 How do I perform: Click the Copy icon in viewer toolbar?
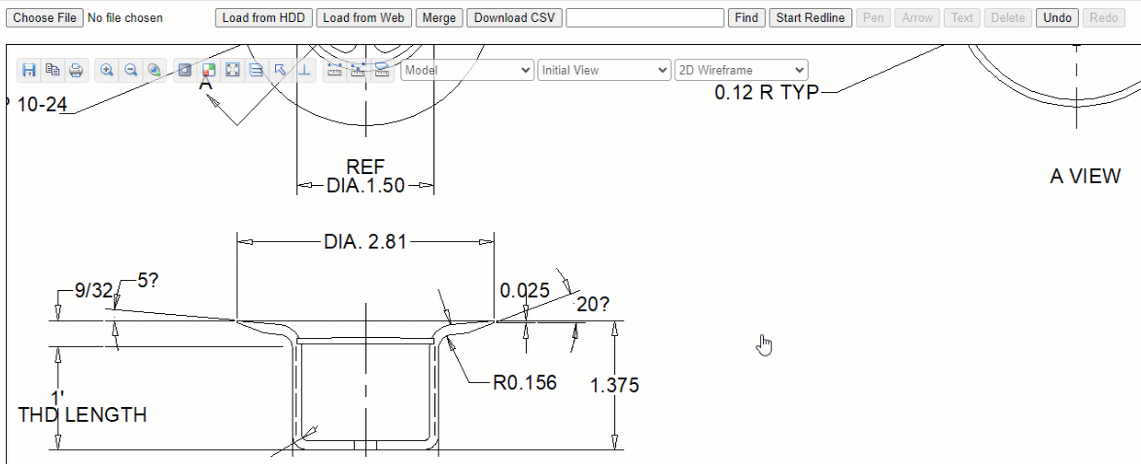[52, 70]
